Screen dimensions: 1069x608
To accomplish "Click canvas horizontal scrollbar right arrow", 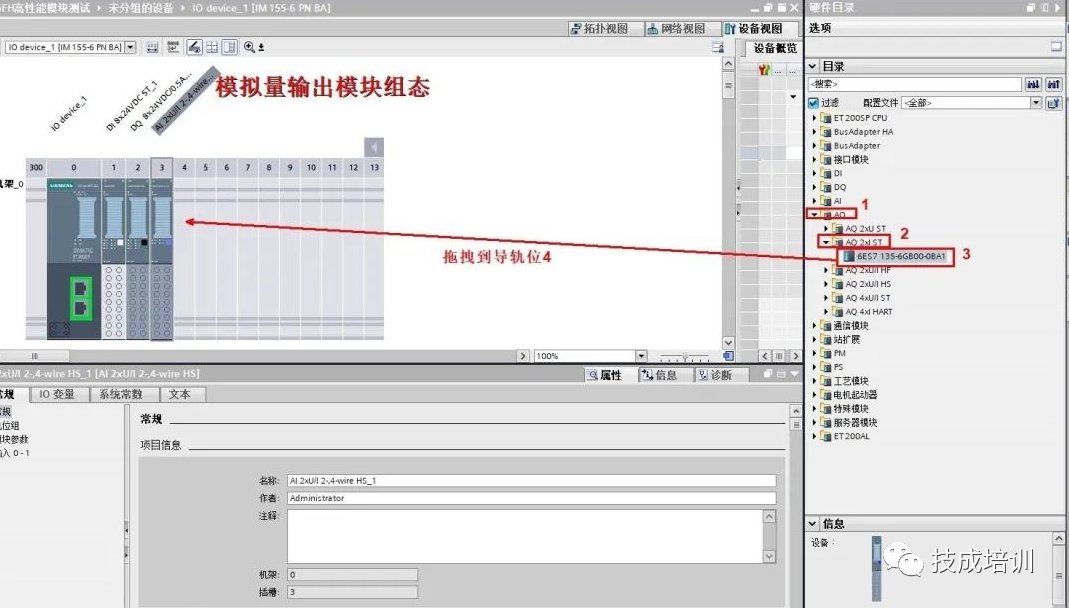I will [x=523, y=356].
